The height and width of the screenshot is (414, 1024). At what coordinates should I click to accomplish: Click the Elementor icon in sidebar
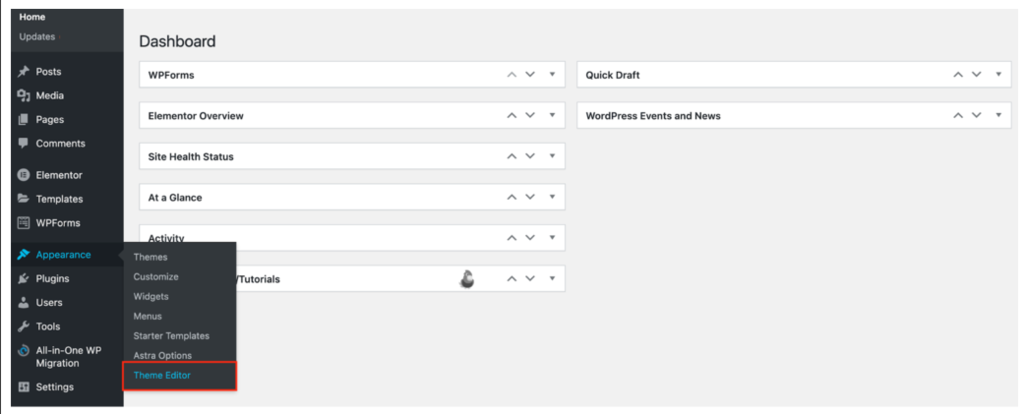(24, 175)
